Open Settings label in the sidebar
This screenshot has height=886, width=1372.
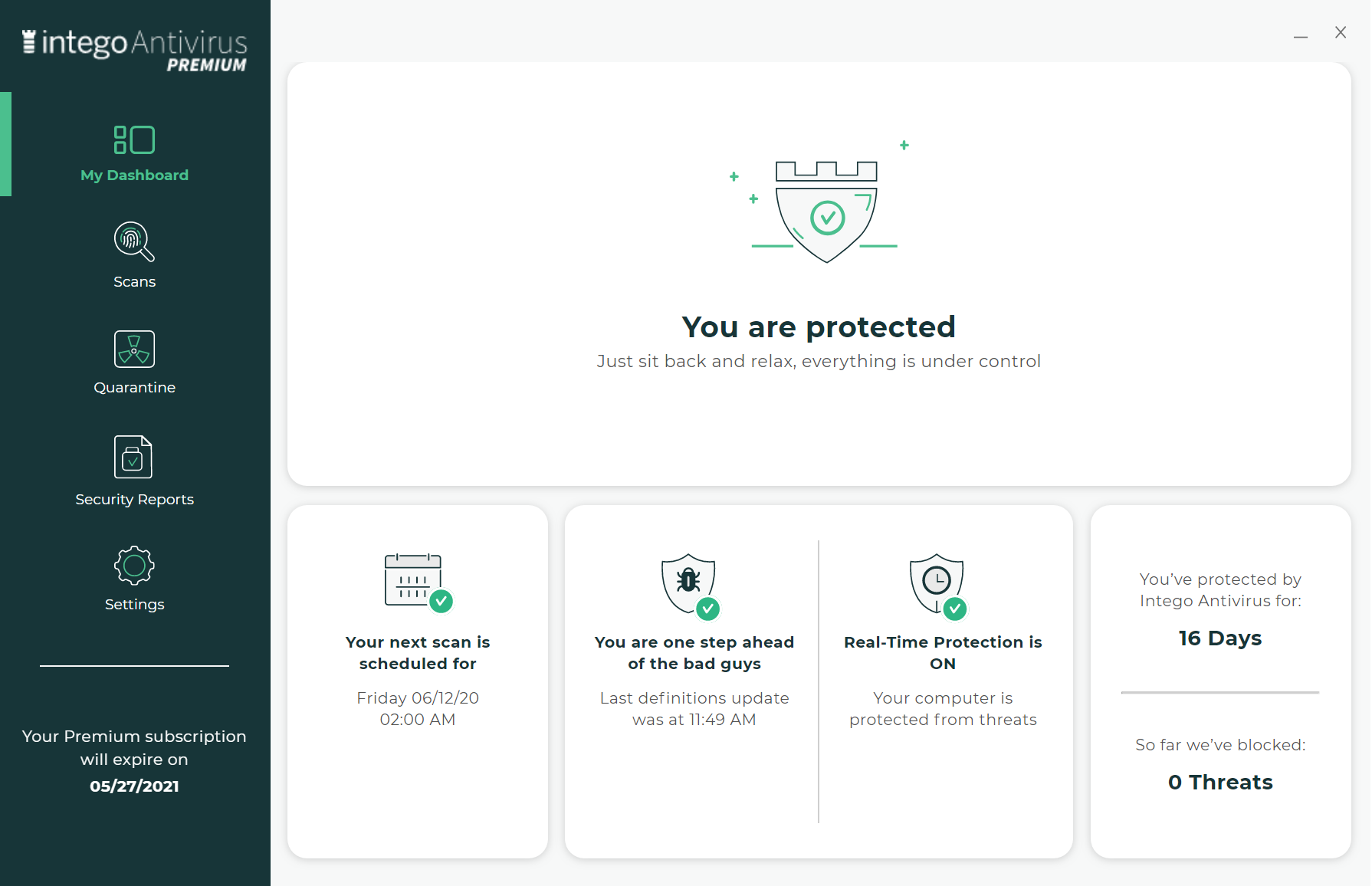click(x=134, y=605)
